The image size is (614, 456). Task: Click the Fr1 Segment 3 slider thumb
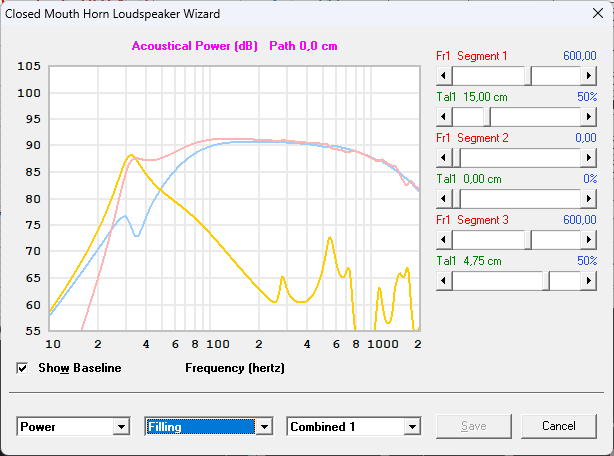[x=528, y=239]
